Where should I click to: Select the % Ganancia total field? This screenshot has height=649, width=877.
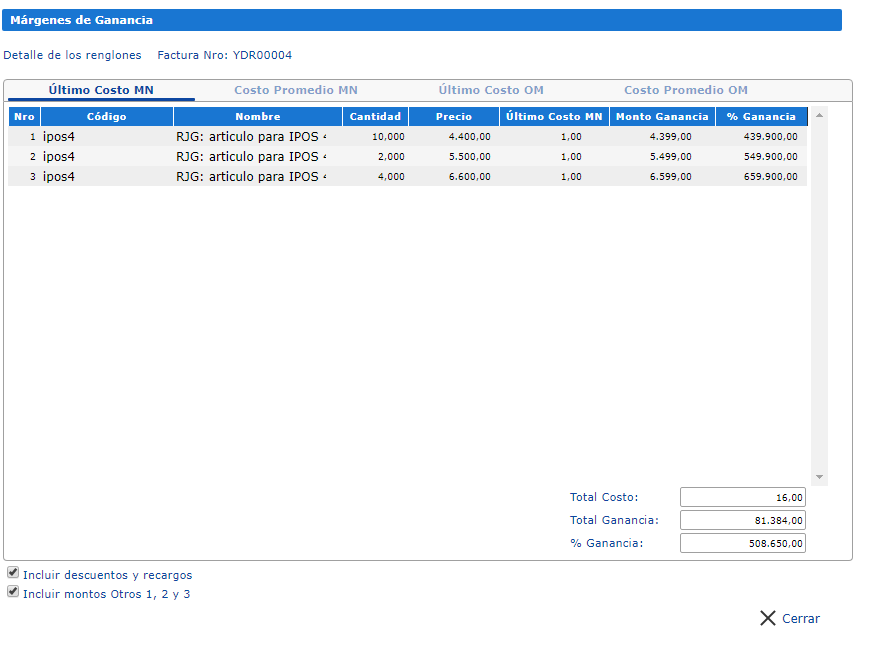pyautogui.click(x=742, y=543)
